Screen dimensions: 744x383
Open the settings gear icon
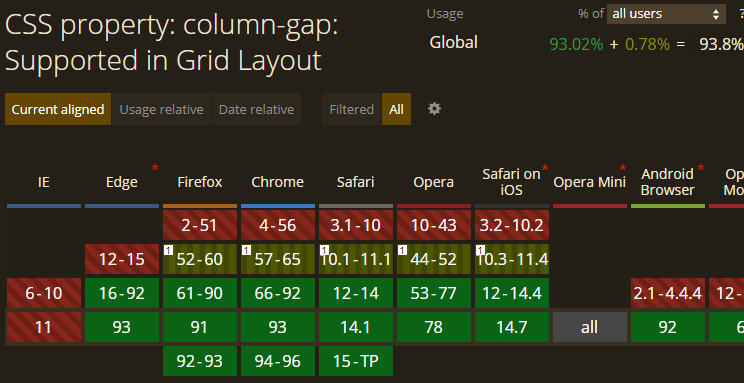pos(434,109)
